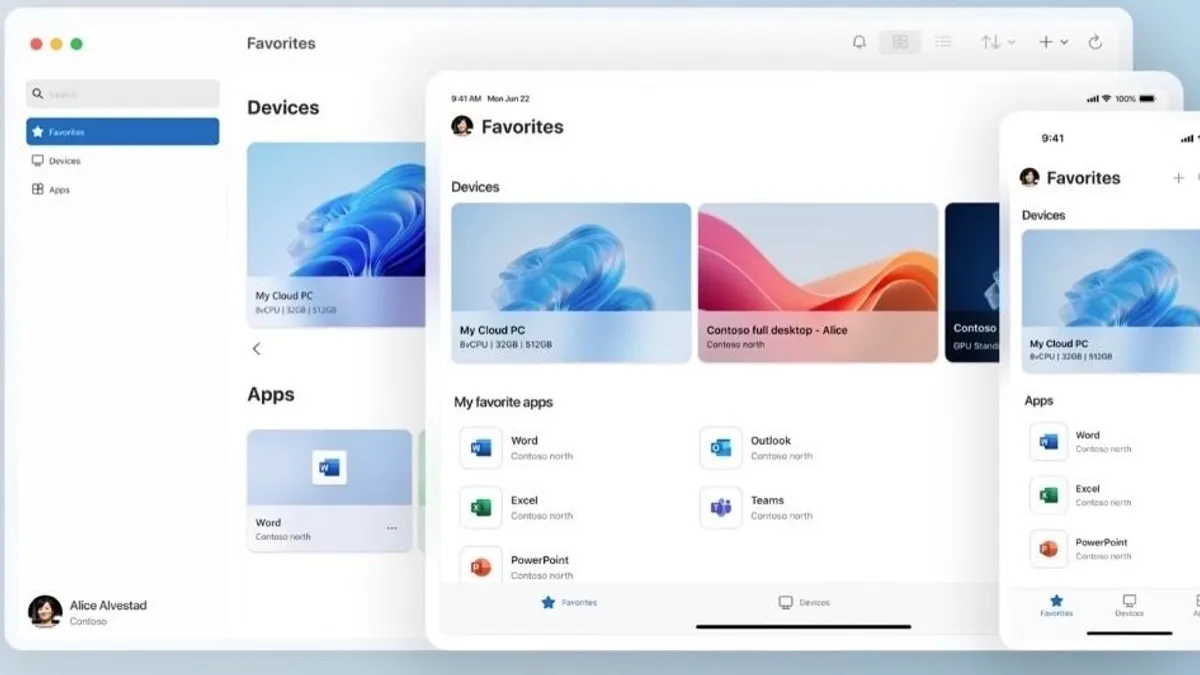Click the "Apps" heading in Mac main pane
1200x675 pixels.
click(271, 395)
